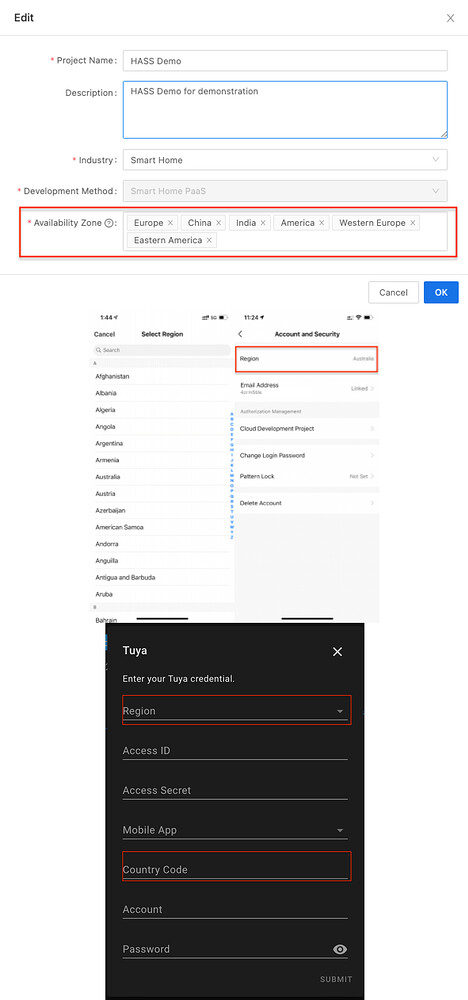Select Andorra in region list
Screen dimensions: 468x1000
click(161, 544)
